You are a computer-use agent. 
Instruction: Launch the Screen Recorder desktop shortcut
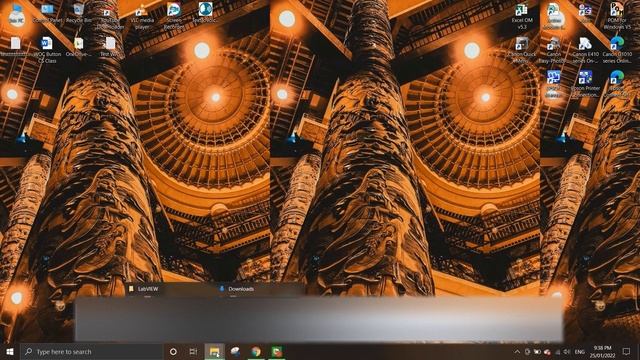(174, 16)
